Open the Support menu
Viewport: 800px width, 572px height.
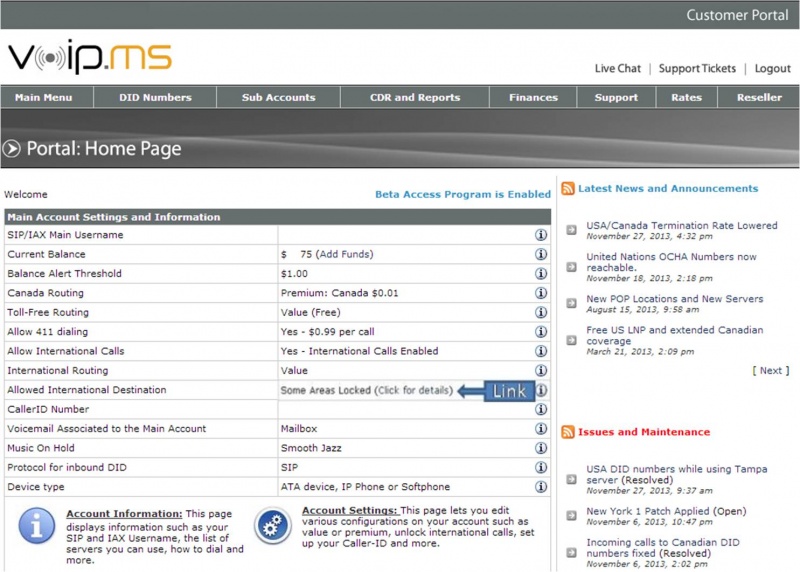tap(616, 97)
